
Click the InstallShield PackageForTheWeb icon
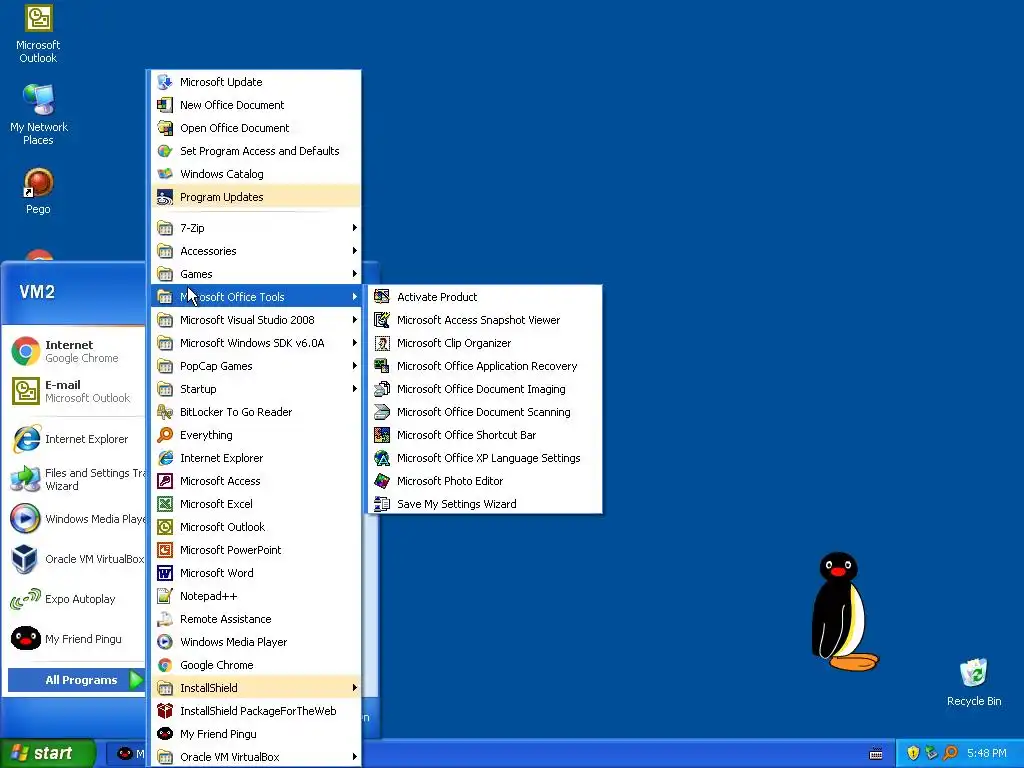165,711
